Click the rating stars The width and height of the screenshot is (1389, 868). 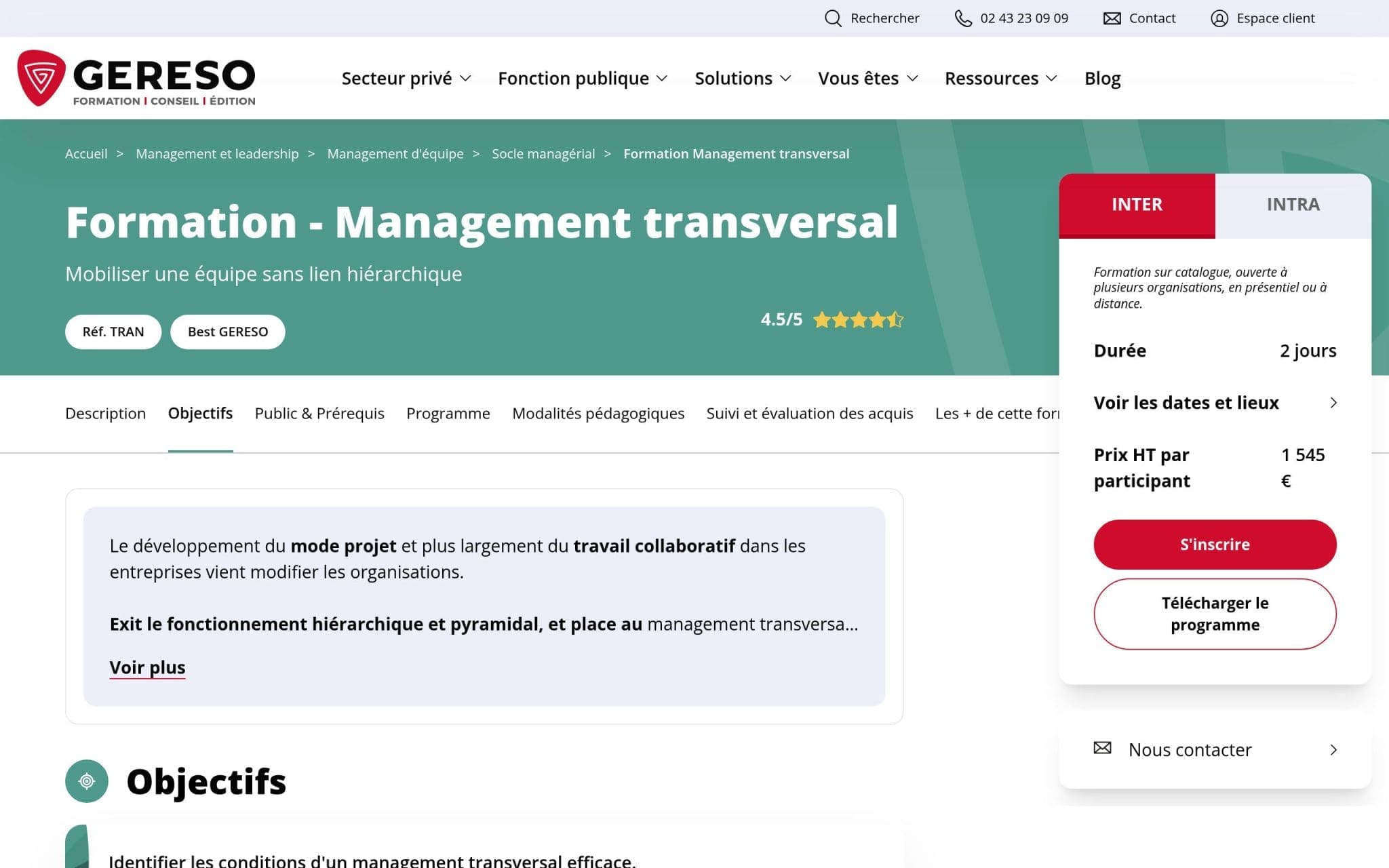[859, 319]
